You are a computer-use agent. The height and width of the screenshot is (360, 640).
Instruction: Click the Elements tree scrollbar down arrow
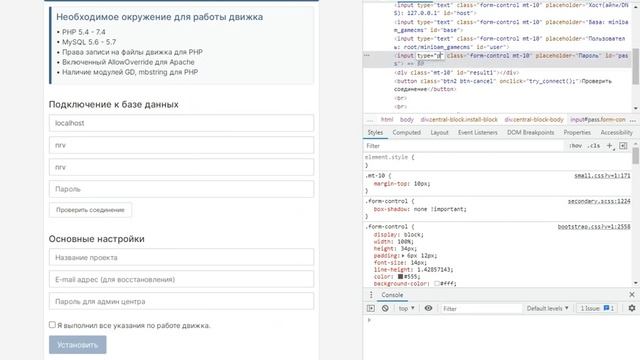tap(636, 108)
